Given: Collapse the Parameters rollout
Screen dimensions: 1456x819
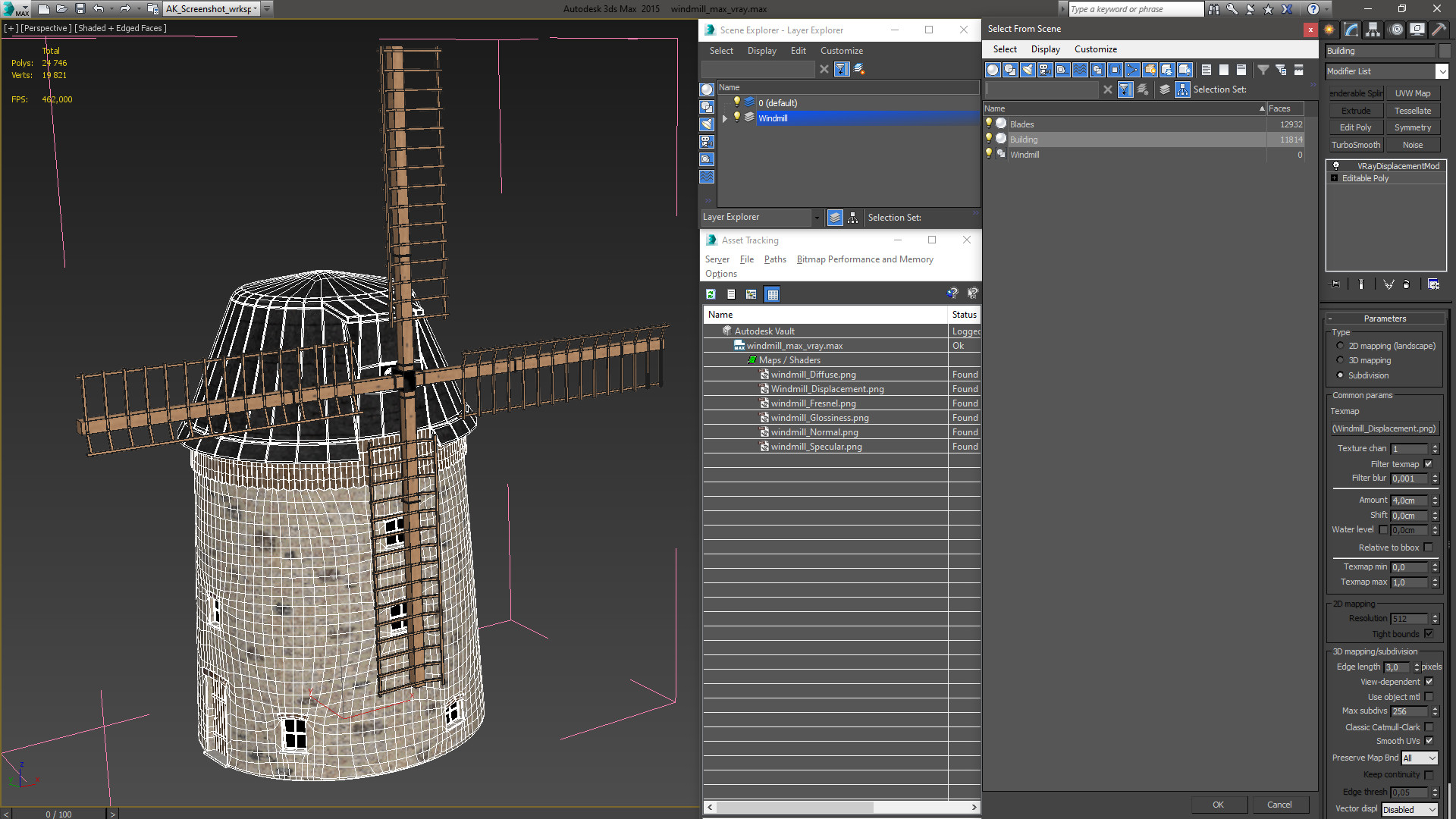Looking at the screenshot, I should coord(1385,318).
